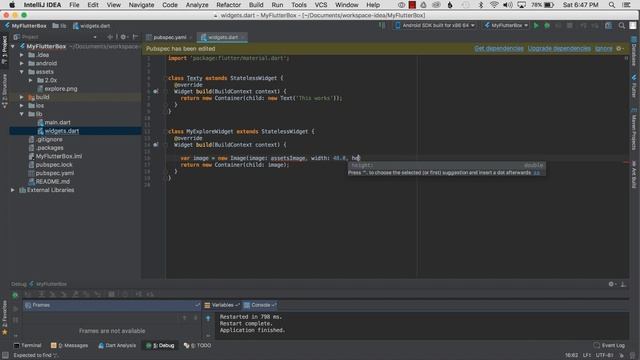Viewport: 640px width, 360px height.
Task: Open the Flutter tool window on right stripe
Action: tap(634, 87)
